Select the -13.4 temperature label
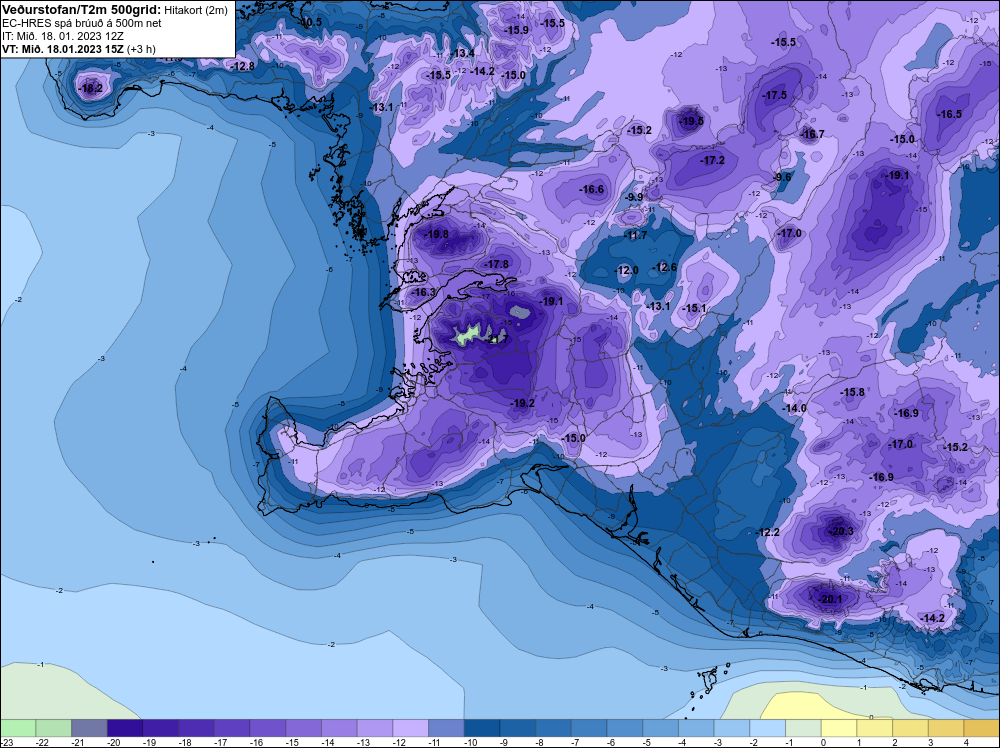This screenshot has width=1000, height=748. 462,53
